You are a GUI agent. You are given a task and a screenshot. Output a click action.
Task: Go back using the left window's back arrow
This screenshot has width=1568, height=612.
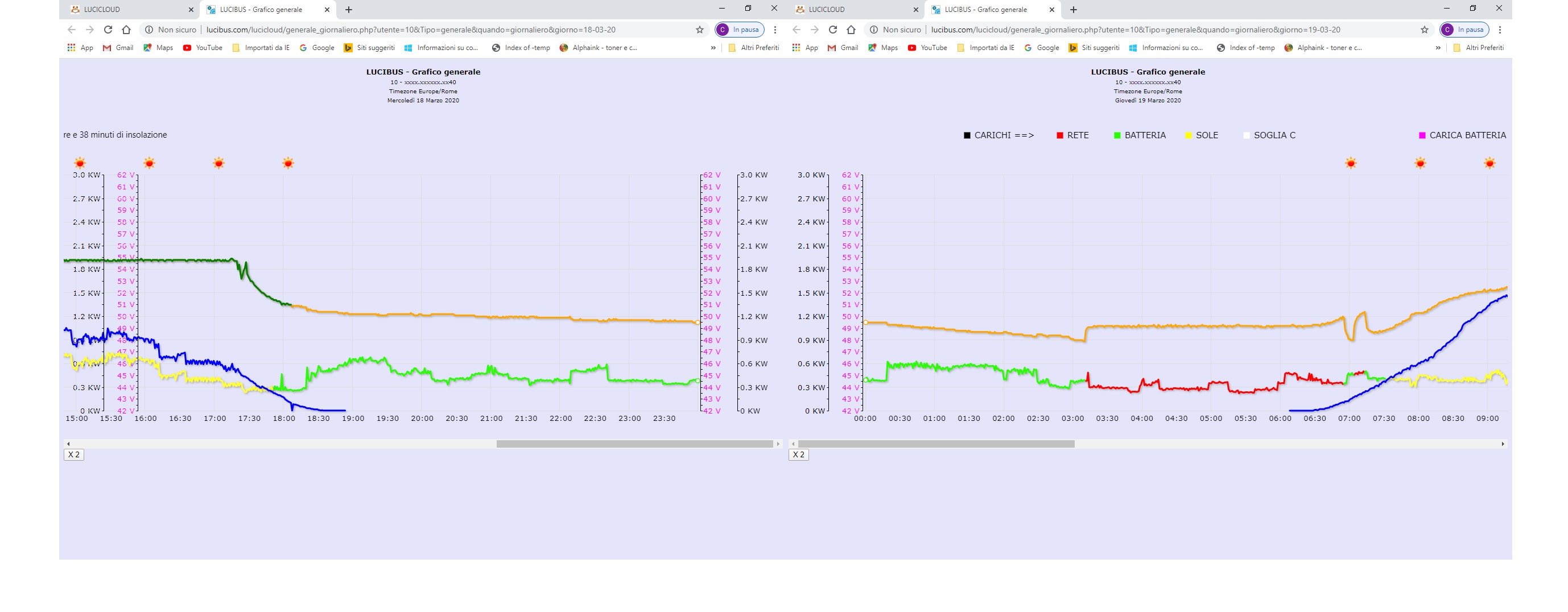point(71,30)
